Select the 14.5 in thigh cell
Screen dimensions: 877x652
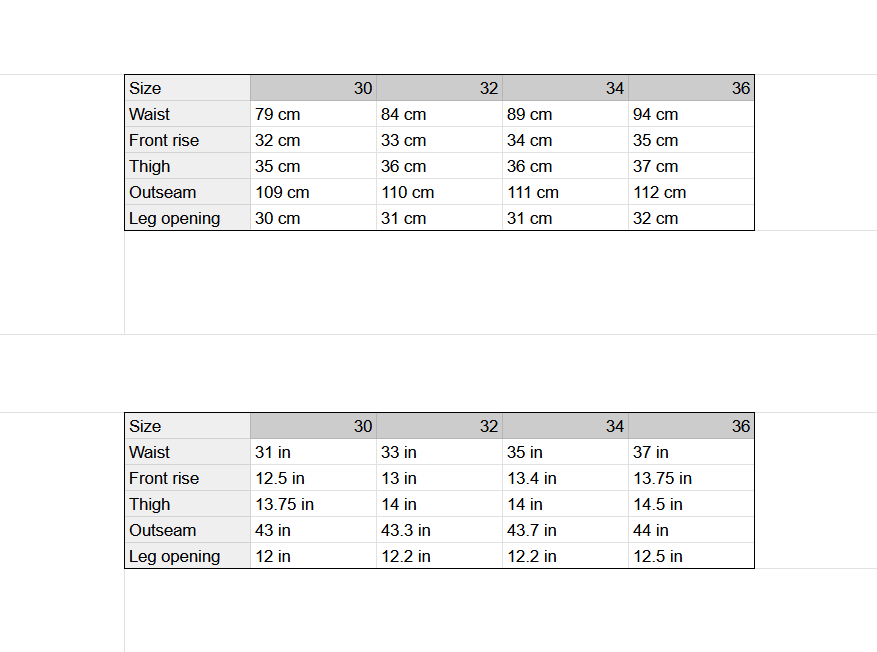pyautogui.click(x=658, y=505)
